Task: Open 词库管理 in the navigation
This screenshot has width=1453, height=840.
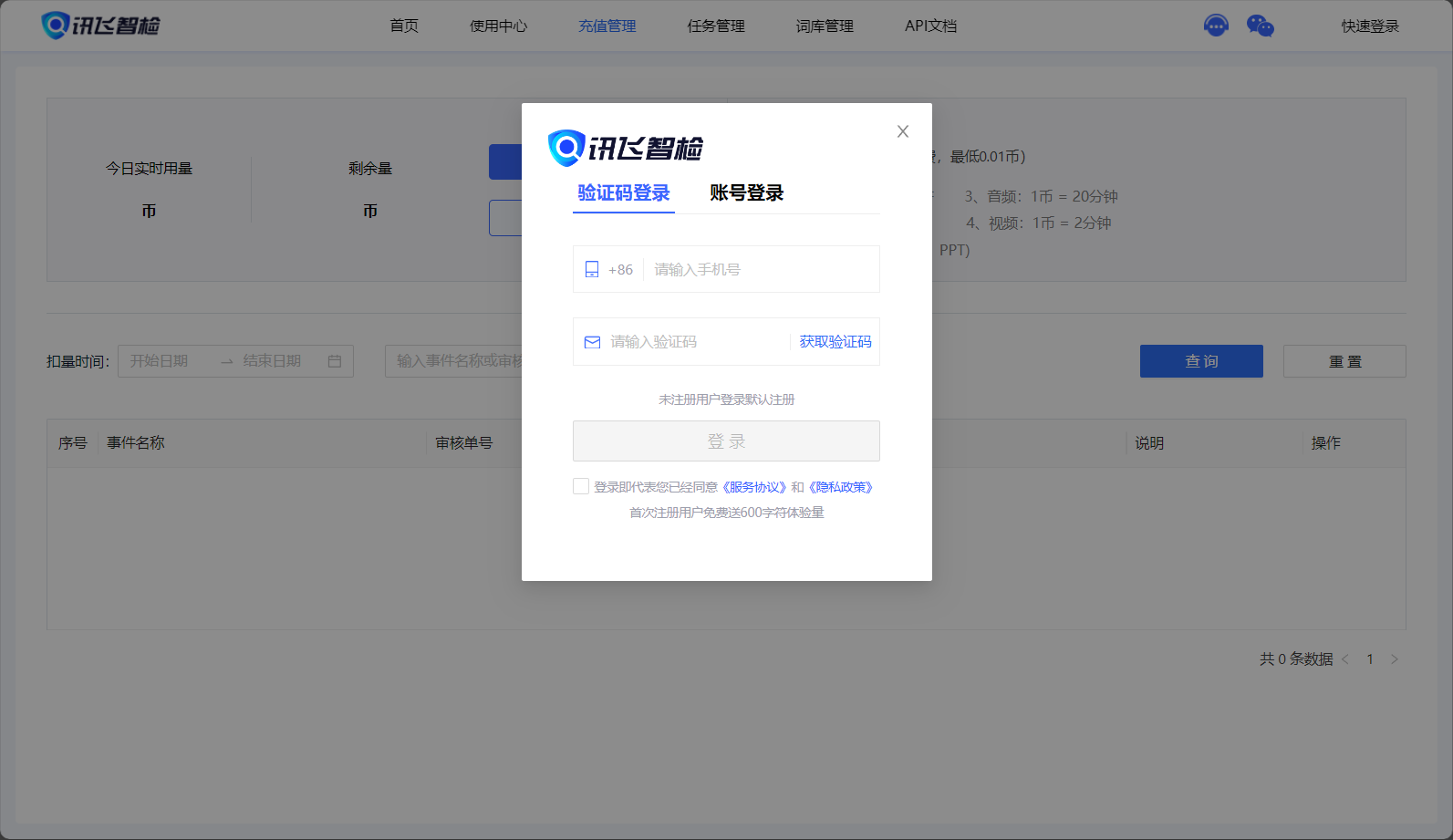Action: [x=825, y=26]
